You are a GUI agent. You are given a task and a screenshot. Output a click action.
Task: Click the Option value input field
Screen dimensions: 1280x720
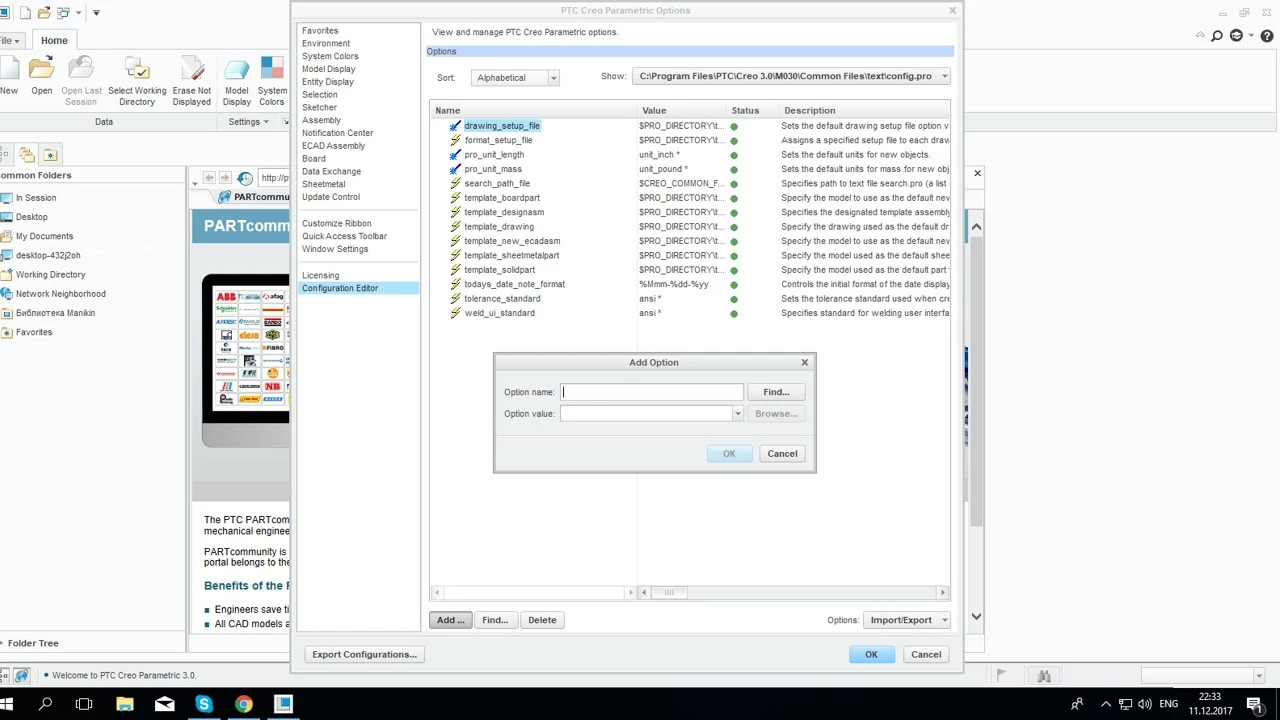(x=646, y=414)
